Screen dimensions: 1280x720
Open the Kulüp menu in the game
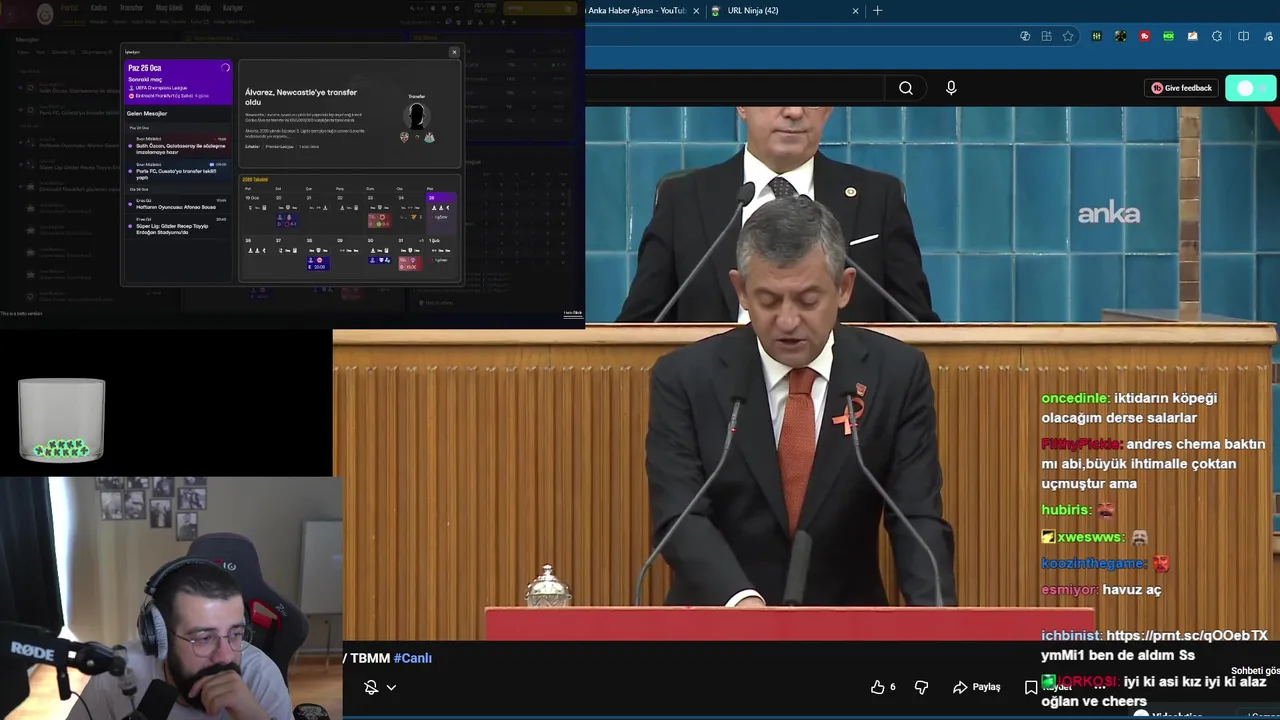202,8
